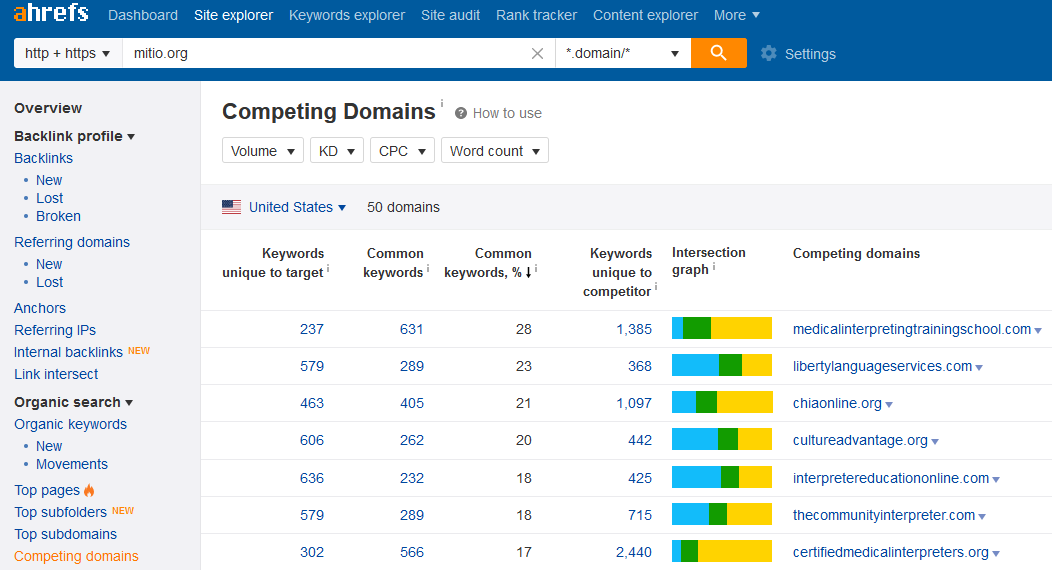
Task: Click the 1,097 unique competitor keywords value
Action: pos(634,403)
